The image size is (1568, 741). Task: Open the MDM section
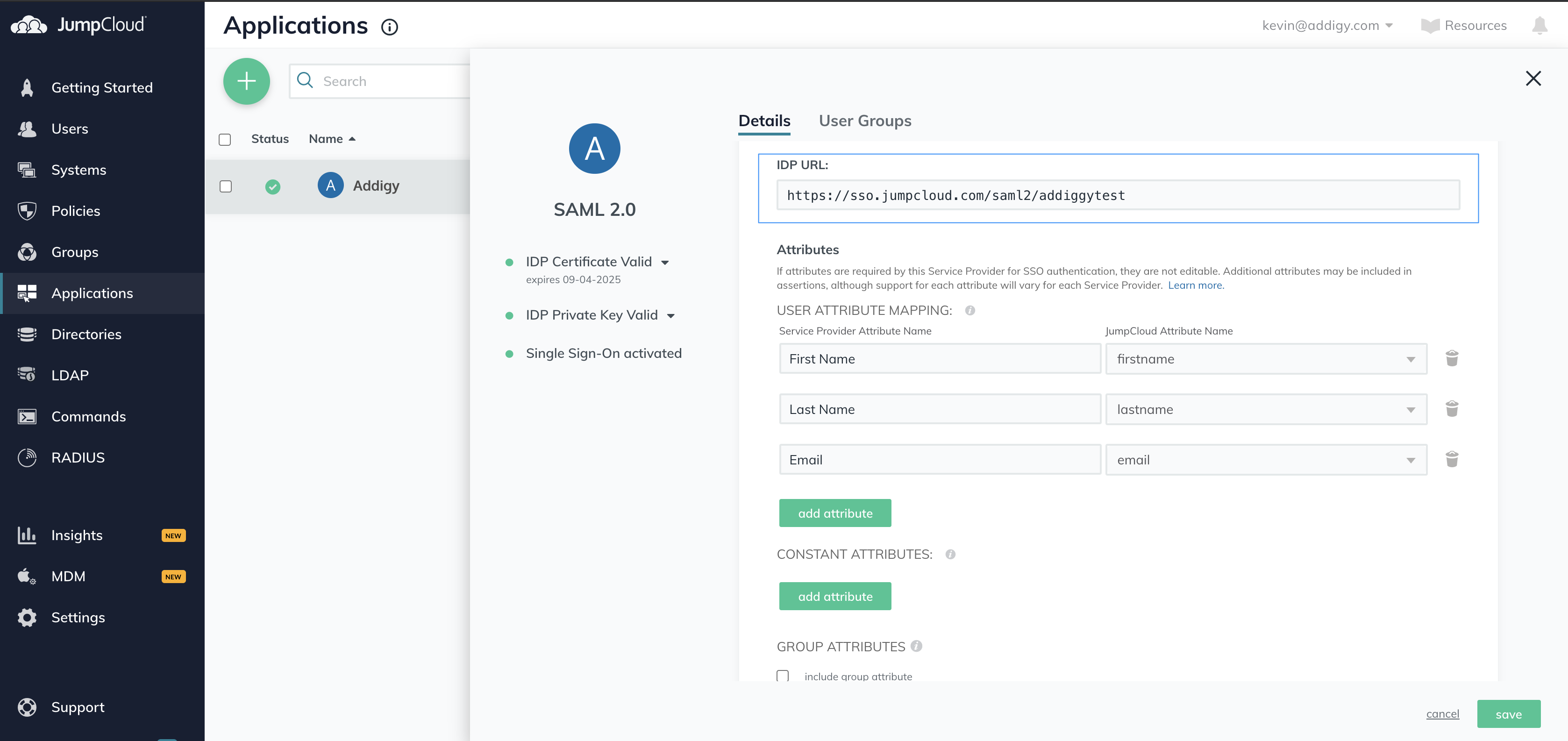pyautogui.click(x=68, y=576)
